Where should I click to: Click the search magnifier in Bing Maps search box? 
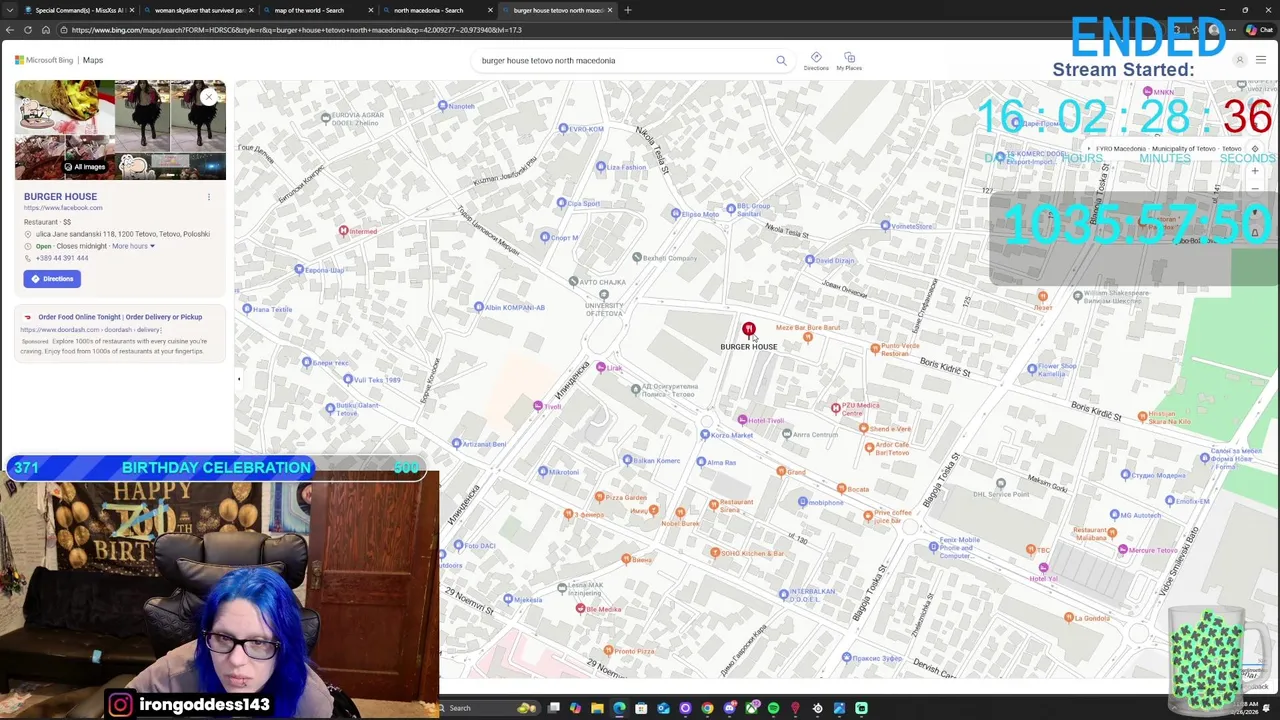[781, 60]
